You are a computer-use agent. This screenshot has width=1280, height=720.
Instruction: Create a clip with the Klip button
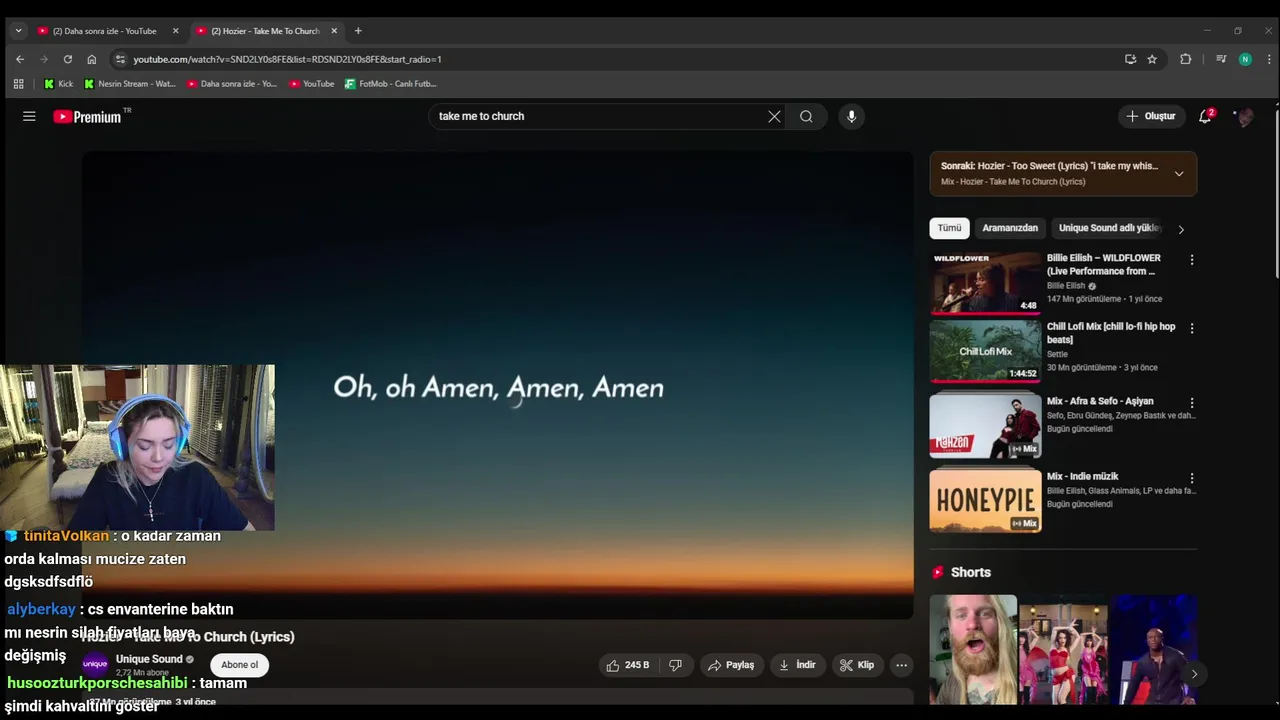tap(857, 665)
